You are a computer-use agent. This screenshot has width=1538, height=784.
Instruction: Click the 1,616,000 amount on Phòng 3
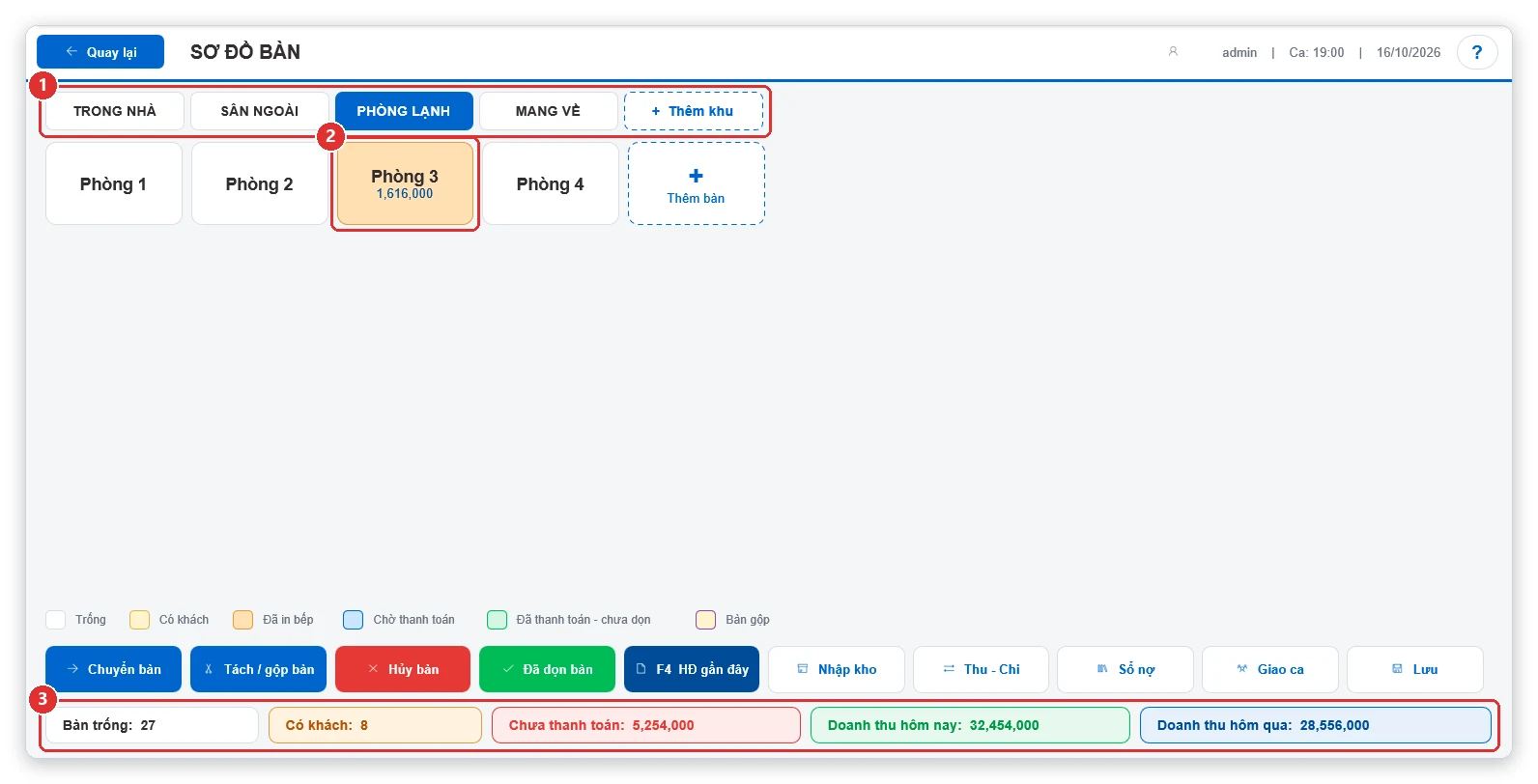(x=405, y=194)
